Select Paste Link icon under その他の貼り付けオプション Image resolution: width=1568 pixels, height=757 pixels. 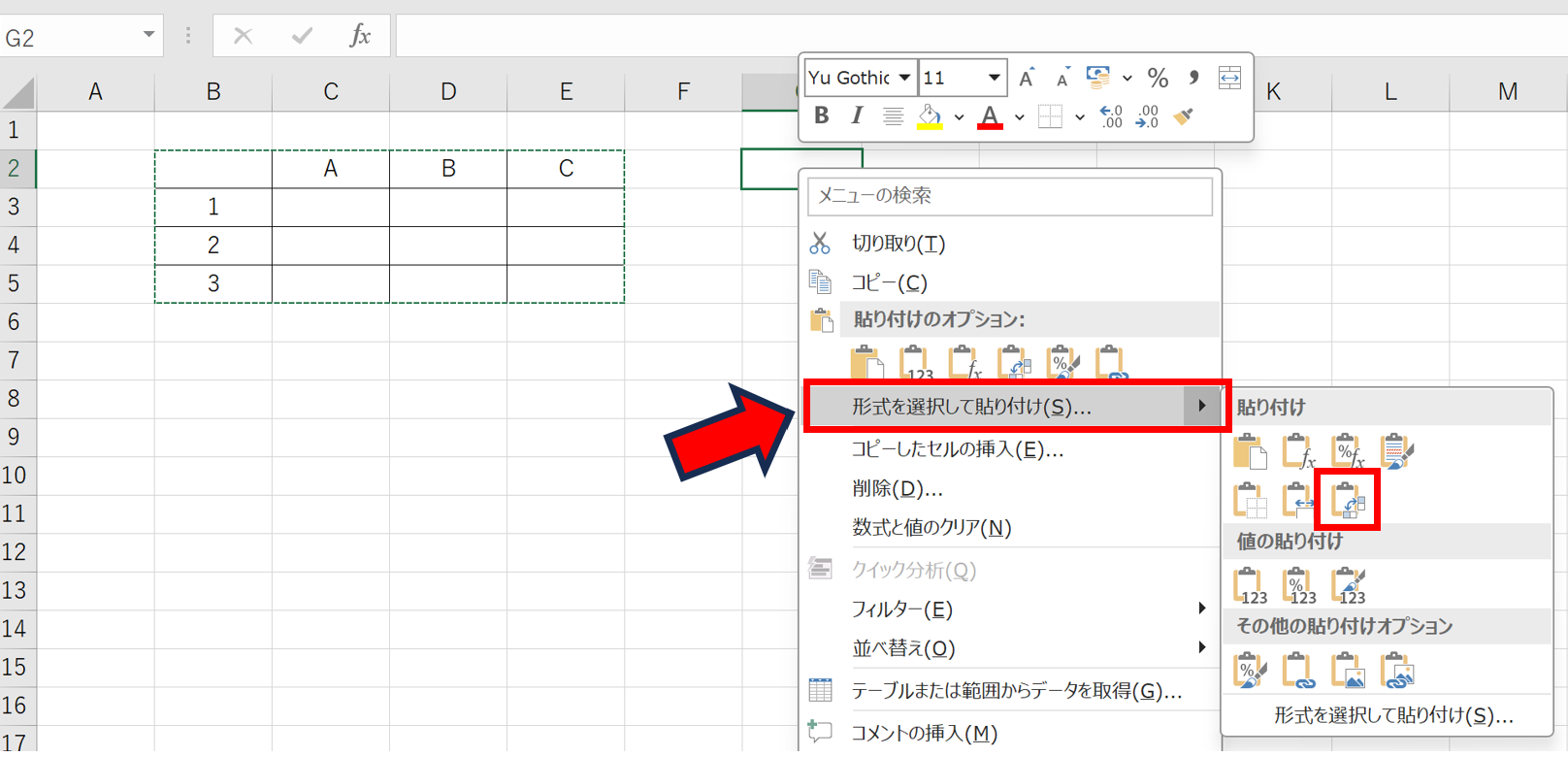pos(1298,670)
